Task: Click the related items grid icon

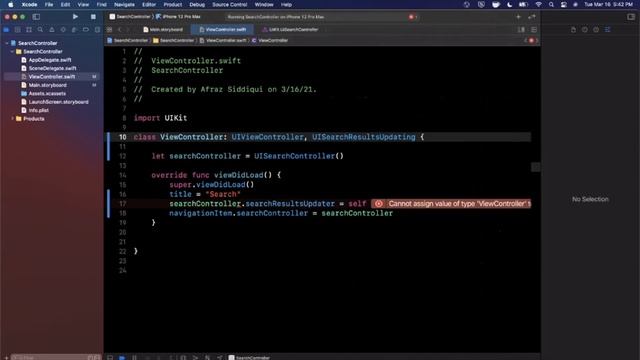Action: tap(109, 30)
